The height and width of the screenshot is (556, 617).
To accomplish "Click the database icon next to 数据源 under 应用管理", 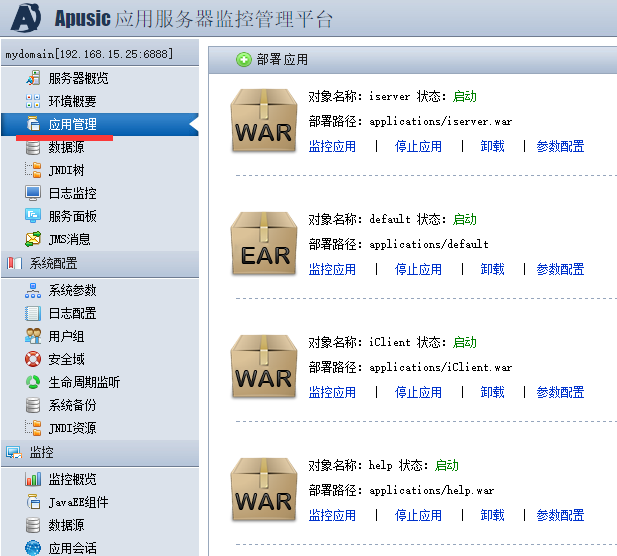I will click(33, 148).
